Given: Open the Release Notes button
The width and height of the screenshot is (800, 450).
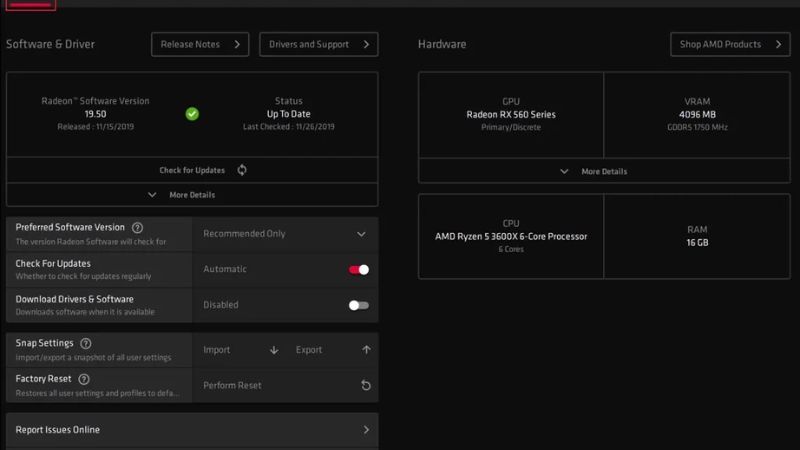Looking at the screenshot, I should click(x=200, y=44).
